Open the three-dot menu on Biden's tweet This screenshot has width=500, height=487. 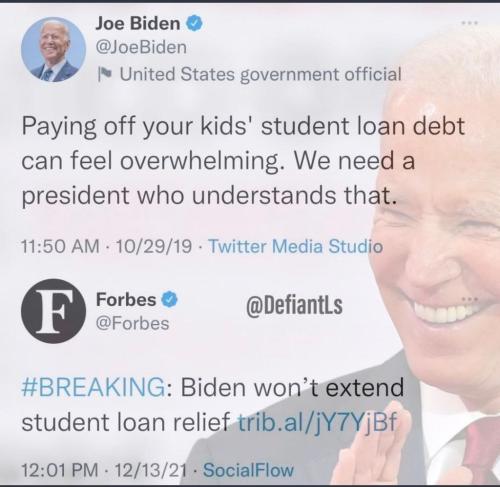click(x=470, y=23)
